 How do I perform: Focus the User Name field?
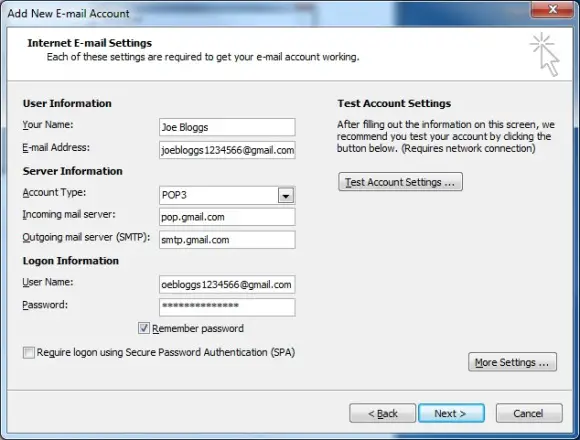pos(227,284)
